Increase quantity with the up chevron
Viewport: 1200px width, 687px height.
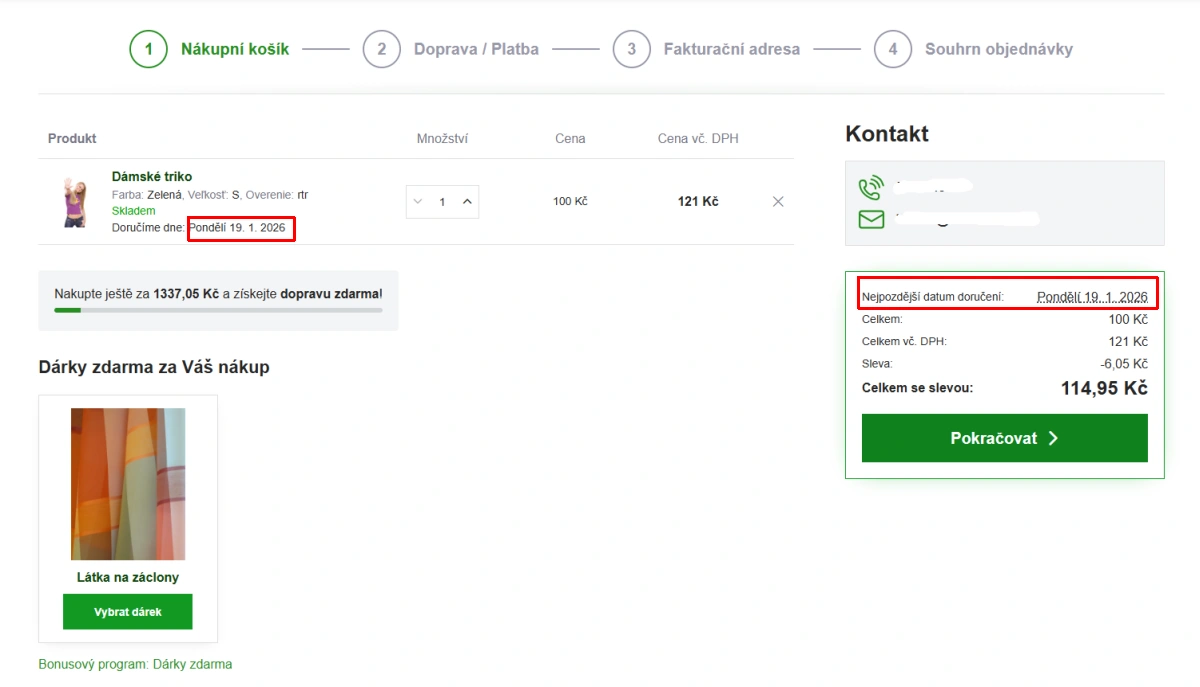click(466, 201)
